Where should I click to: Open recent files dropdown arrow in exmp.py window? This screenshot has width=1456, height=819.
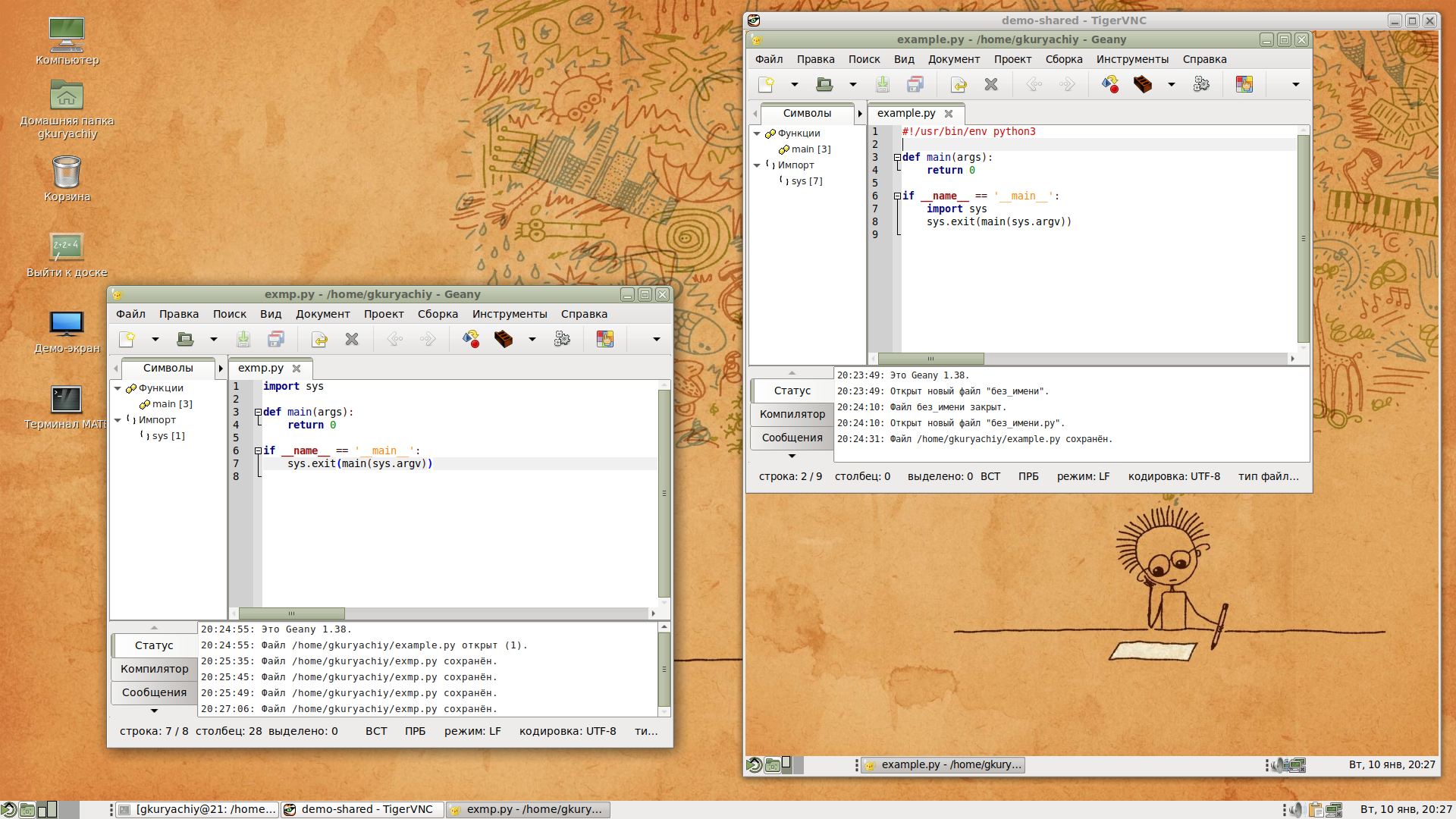(214, 339)
